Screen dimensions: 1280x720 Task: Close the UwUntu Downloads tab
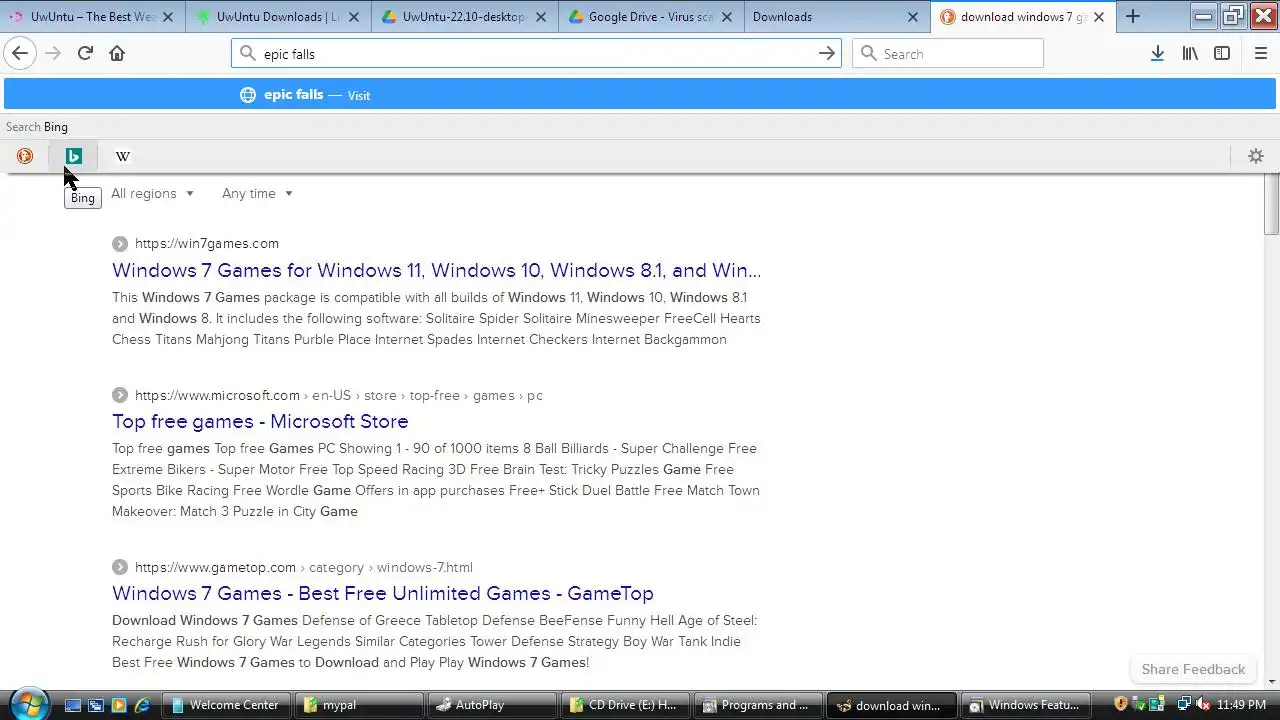click(354, 17)
